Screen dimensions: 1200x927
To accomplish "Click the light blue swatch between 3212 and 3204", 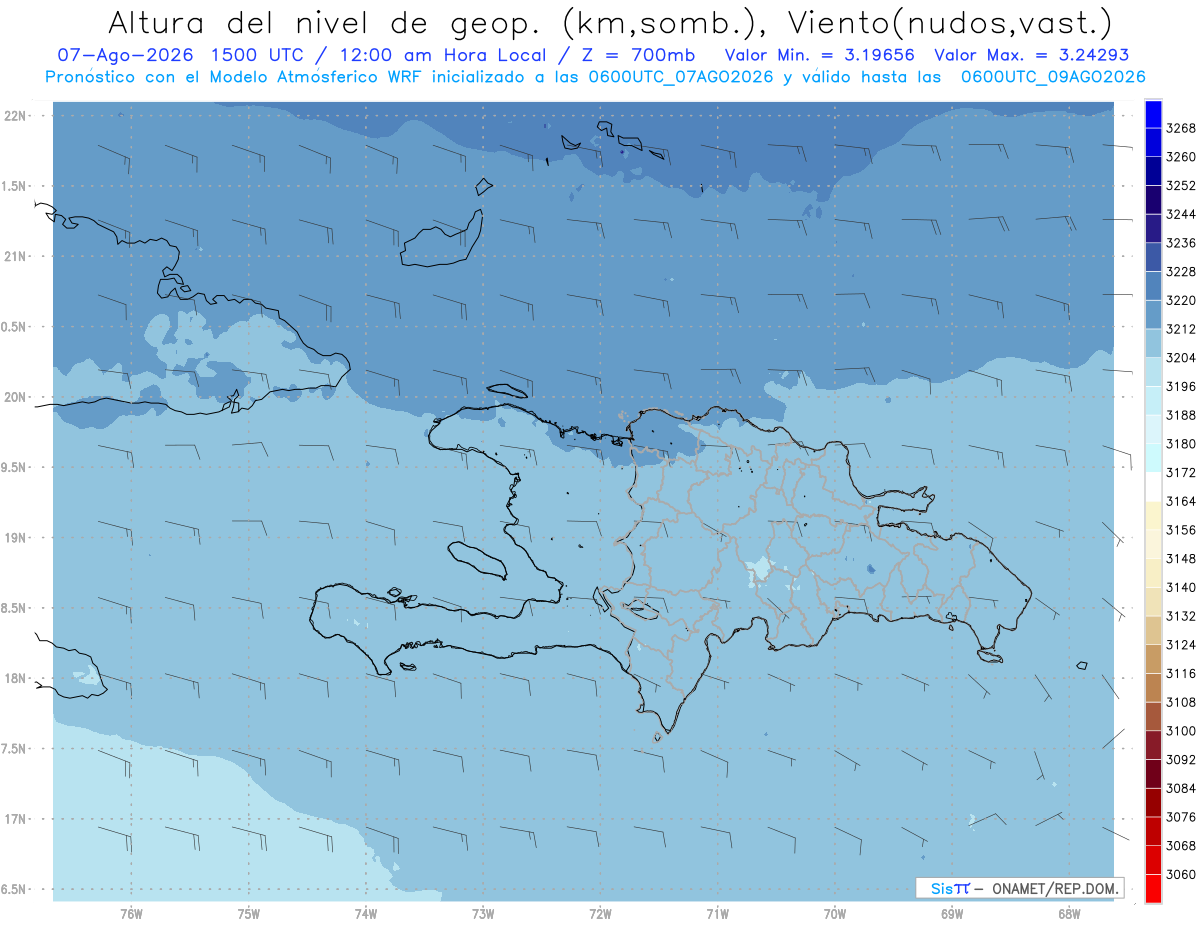I will pos(1153,343).
